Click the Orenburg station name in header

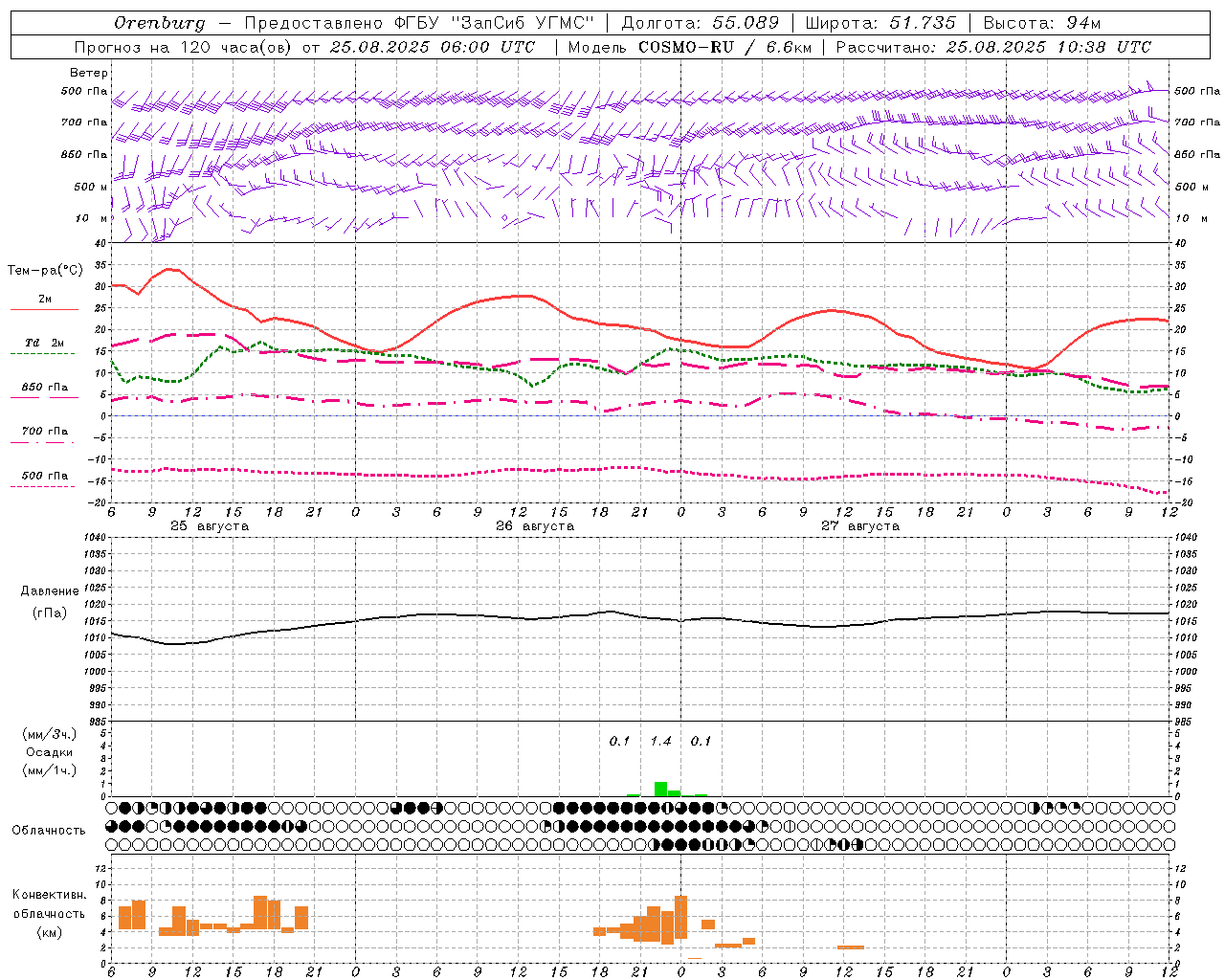(x=159, y=23)
